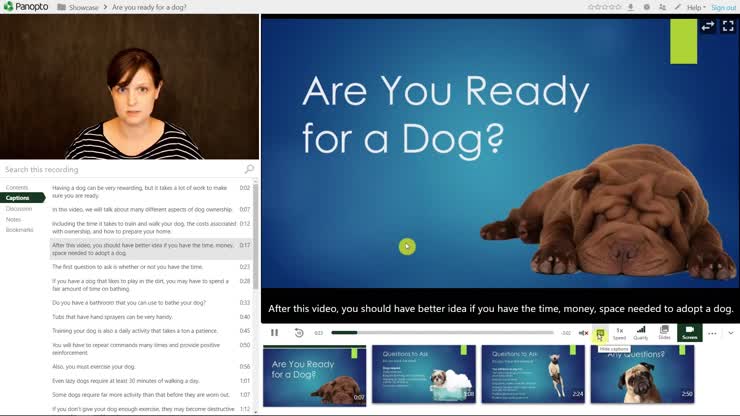740x416 pixels.
Task: Click caption 'Including the time it takes to train'
Action: click(150, 227)
